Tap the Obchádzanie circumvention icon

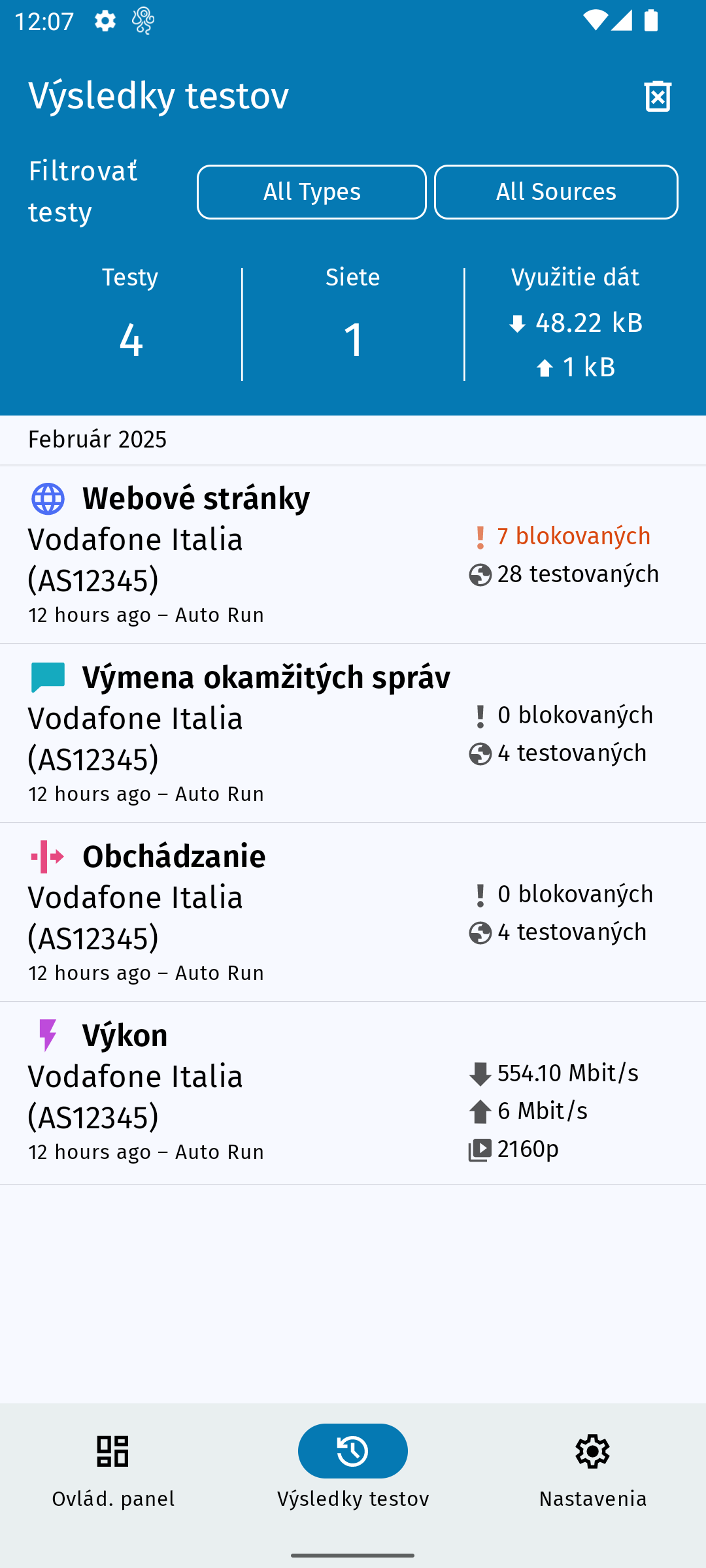[x=48, y=857]
